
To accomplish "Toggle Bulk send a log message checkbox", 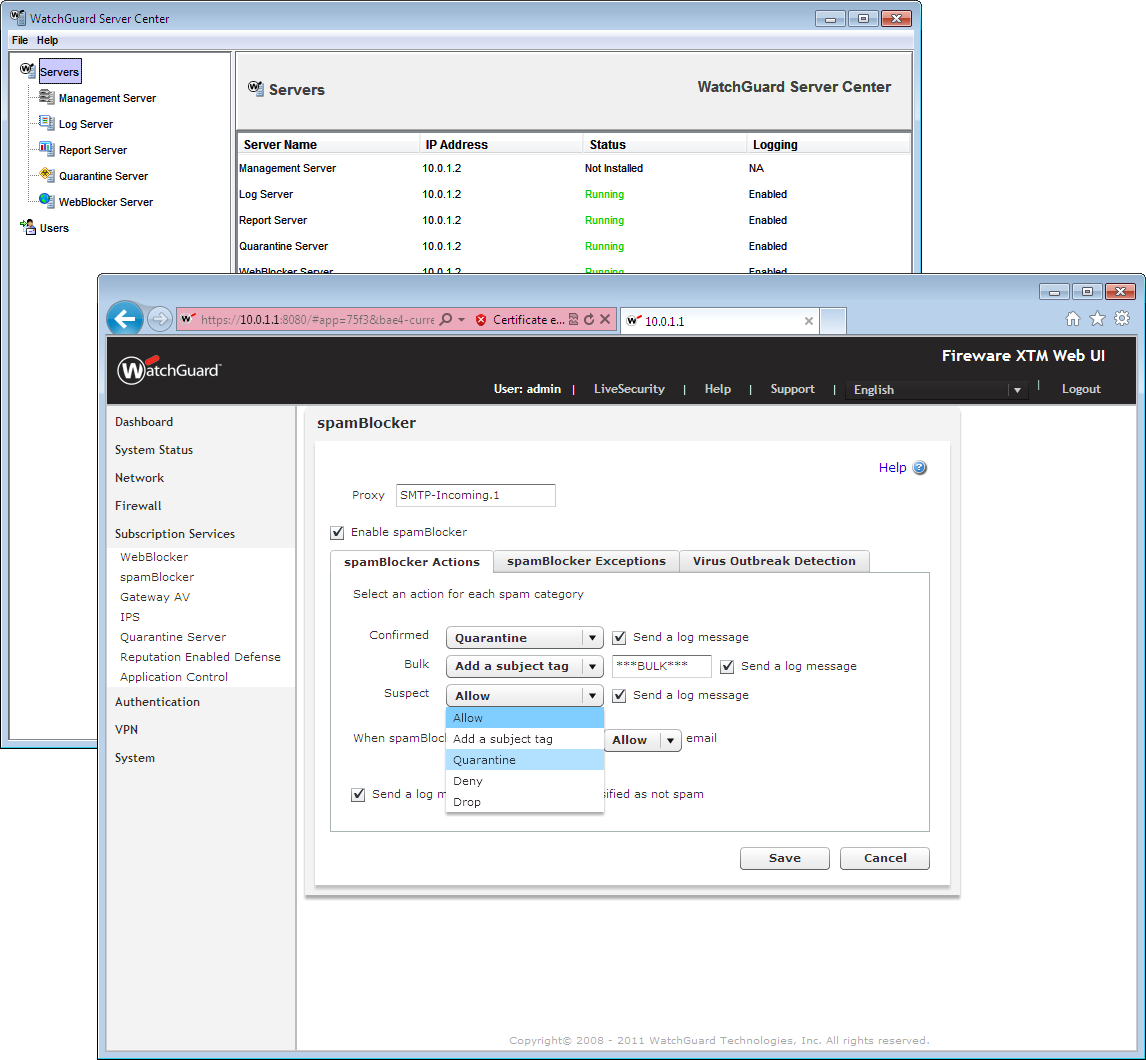I will (727, 667).
